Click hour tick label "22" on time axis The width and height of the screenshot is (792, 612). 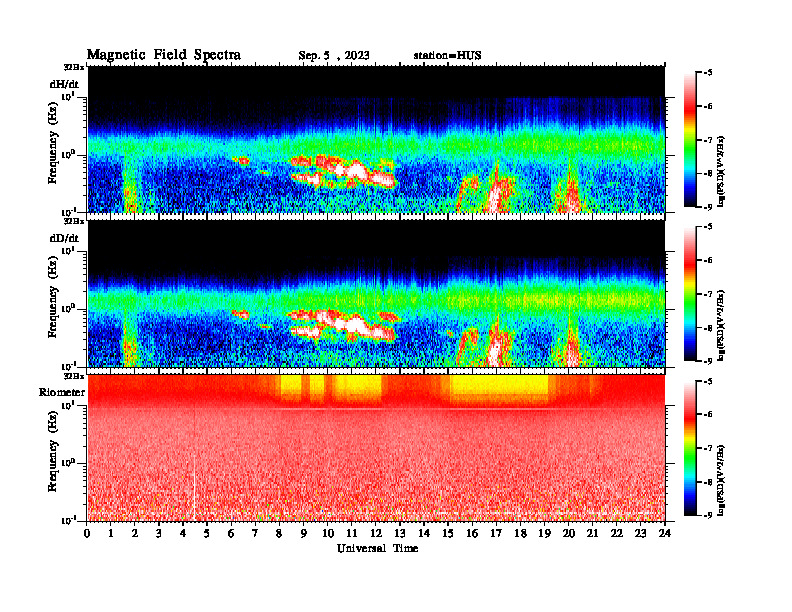pos(617,533)
